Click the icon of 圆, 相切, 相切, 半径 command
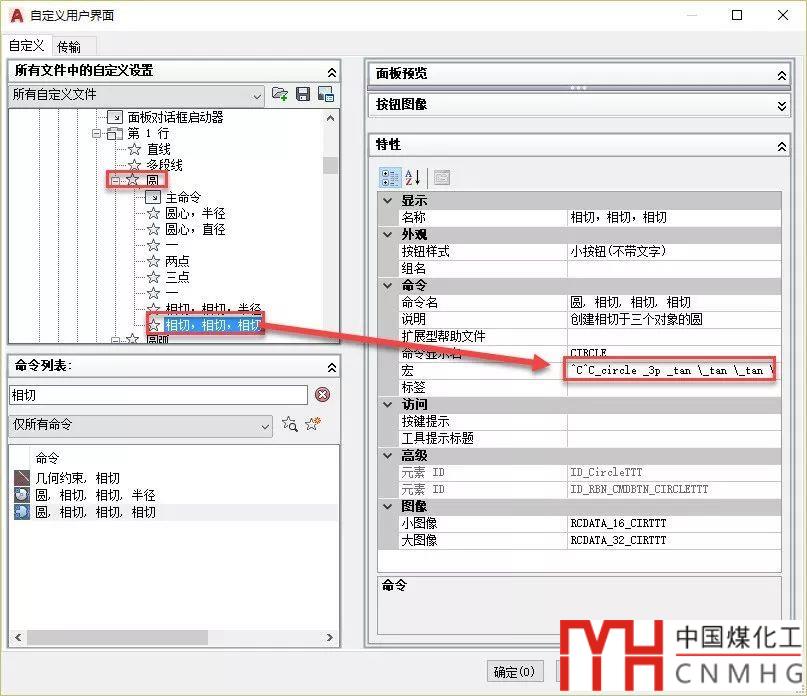The height and width of the screenshot is (696, 807). (x=22, y=495)
